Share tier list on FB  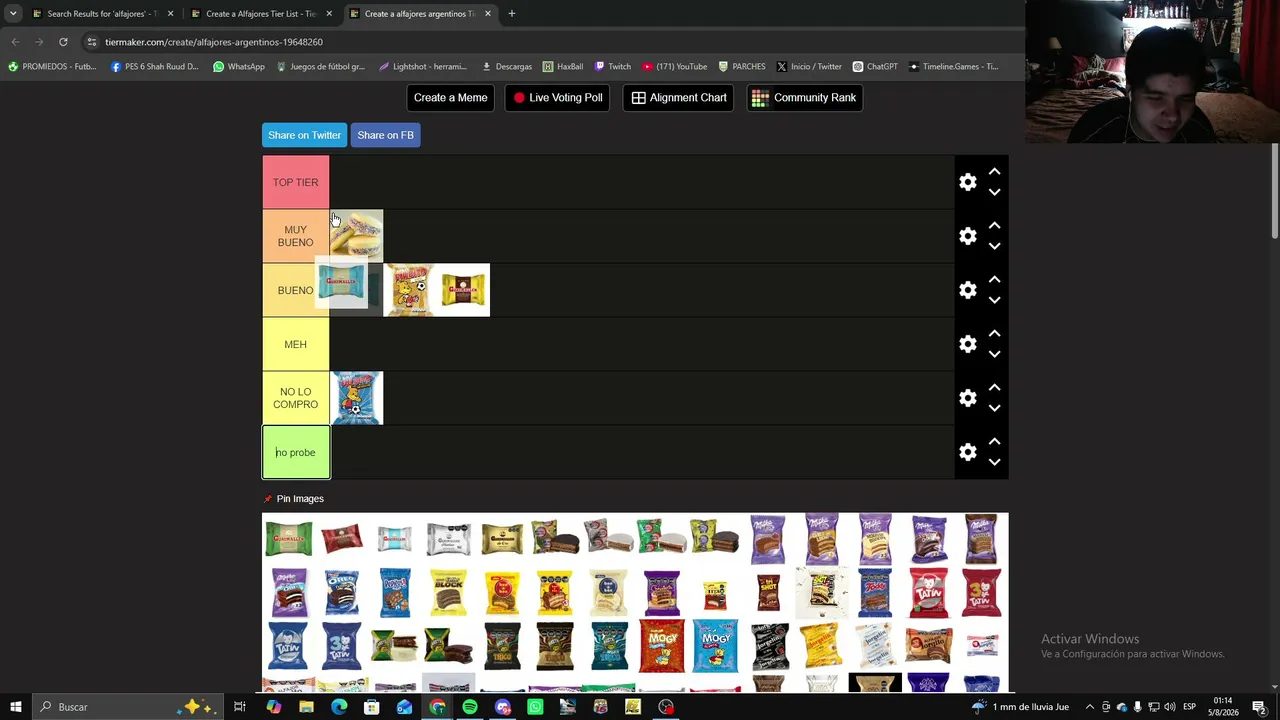click(x=385, y=135)
